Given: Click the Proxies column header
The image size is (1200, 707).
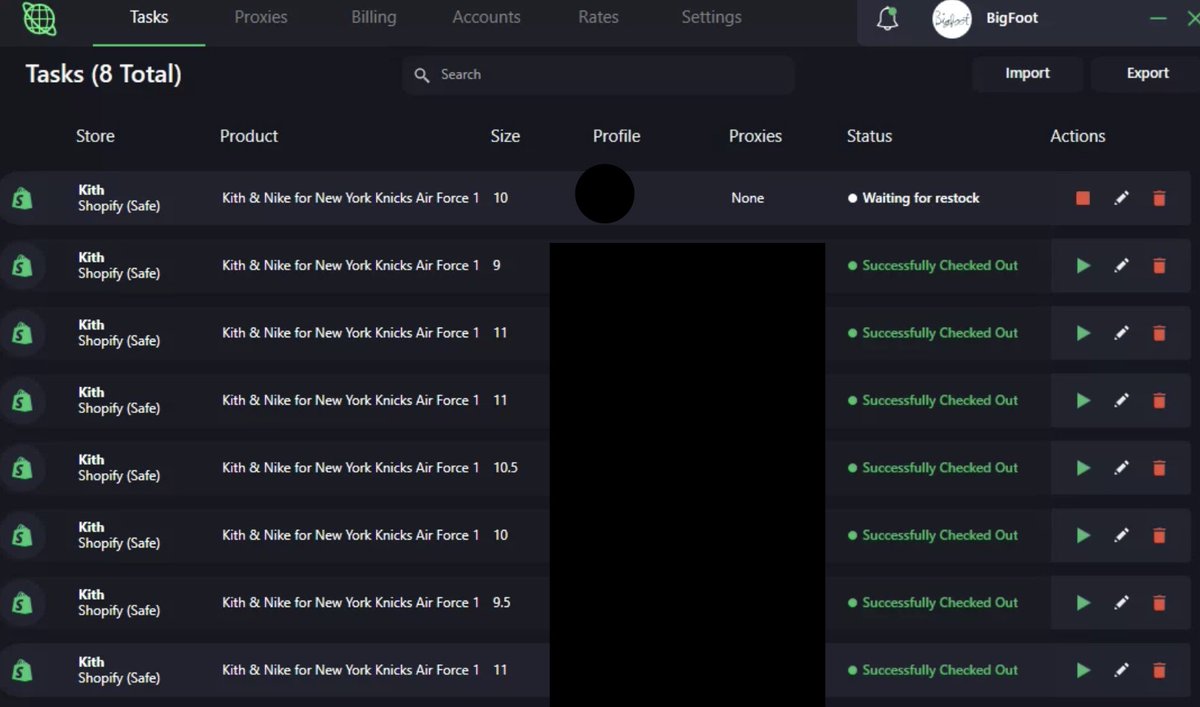Looking at the screenshot, I should (x=755, y=136).
